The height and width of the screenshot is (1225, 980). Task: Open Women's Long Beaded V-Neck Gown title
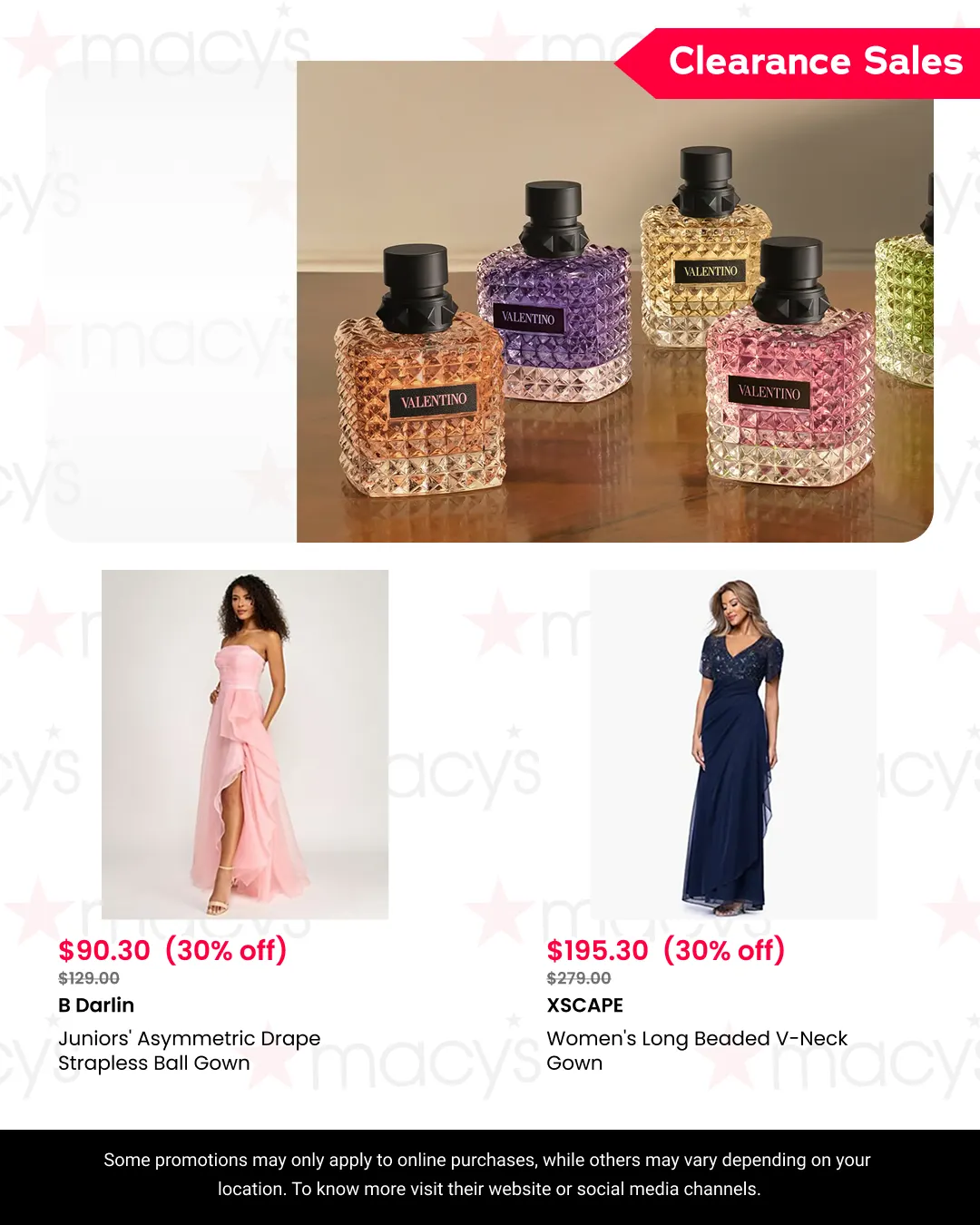(697, 1051)
